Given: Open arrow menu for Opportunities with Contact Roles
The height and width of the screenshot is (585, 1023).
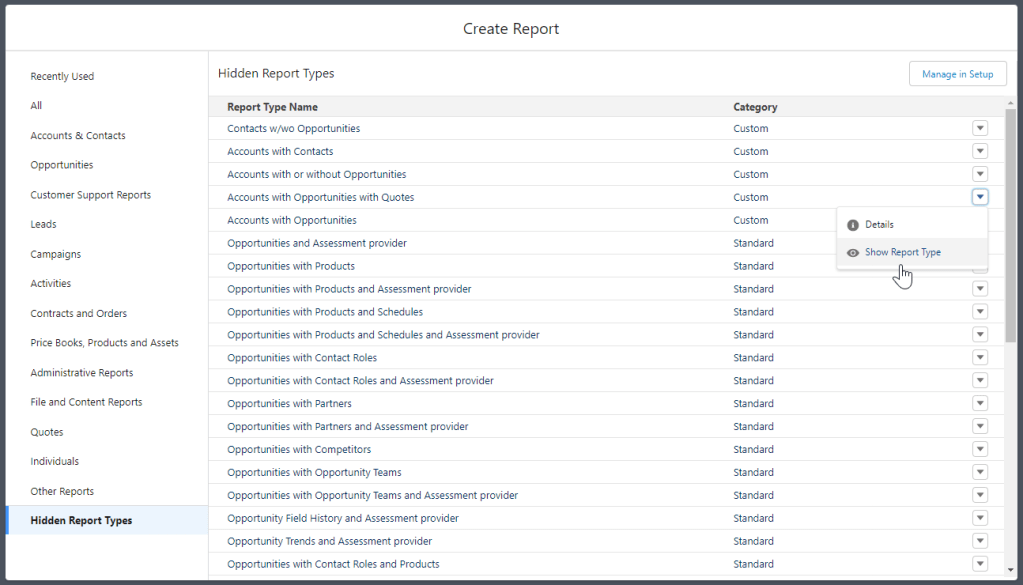Looking at the screenshot, I should [x=980, y=358].
